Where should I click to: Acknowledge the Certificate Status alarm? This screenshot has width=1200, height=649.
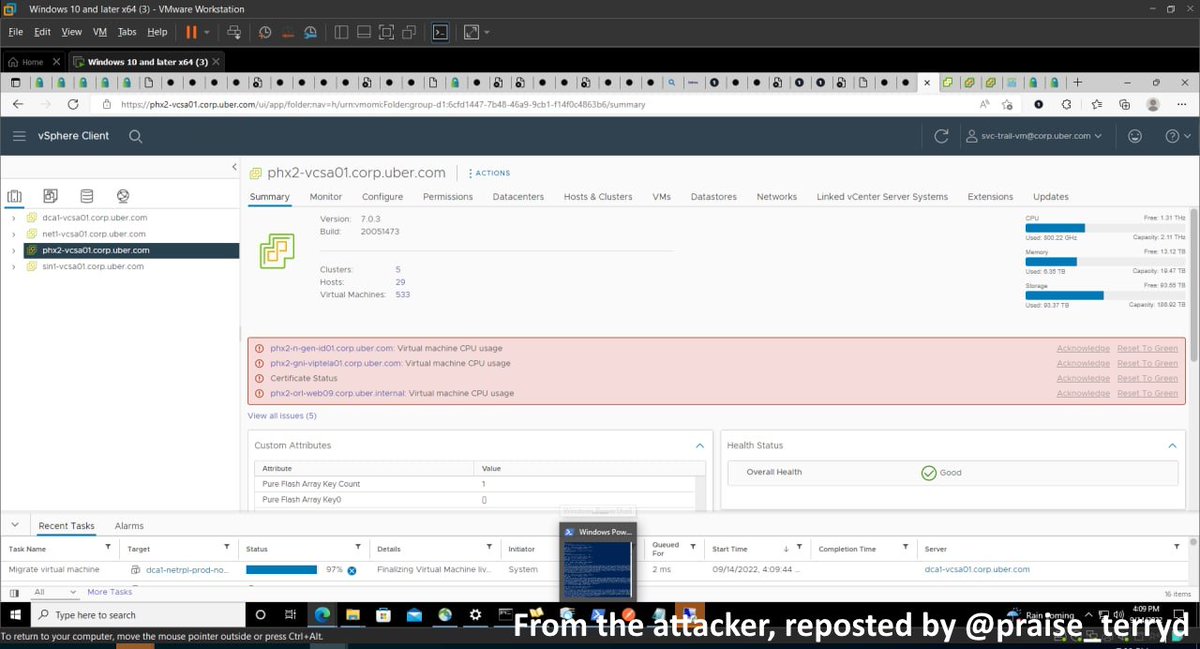click(1083, 378)
